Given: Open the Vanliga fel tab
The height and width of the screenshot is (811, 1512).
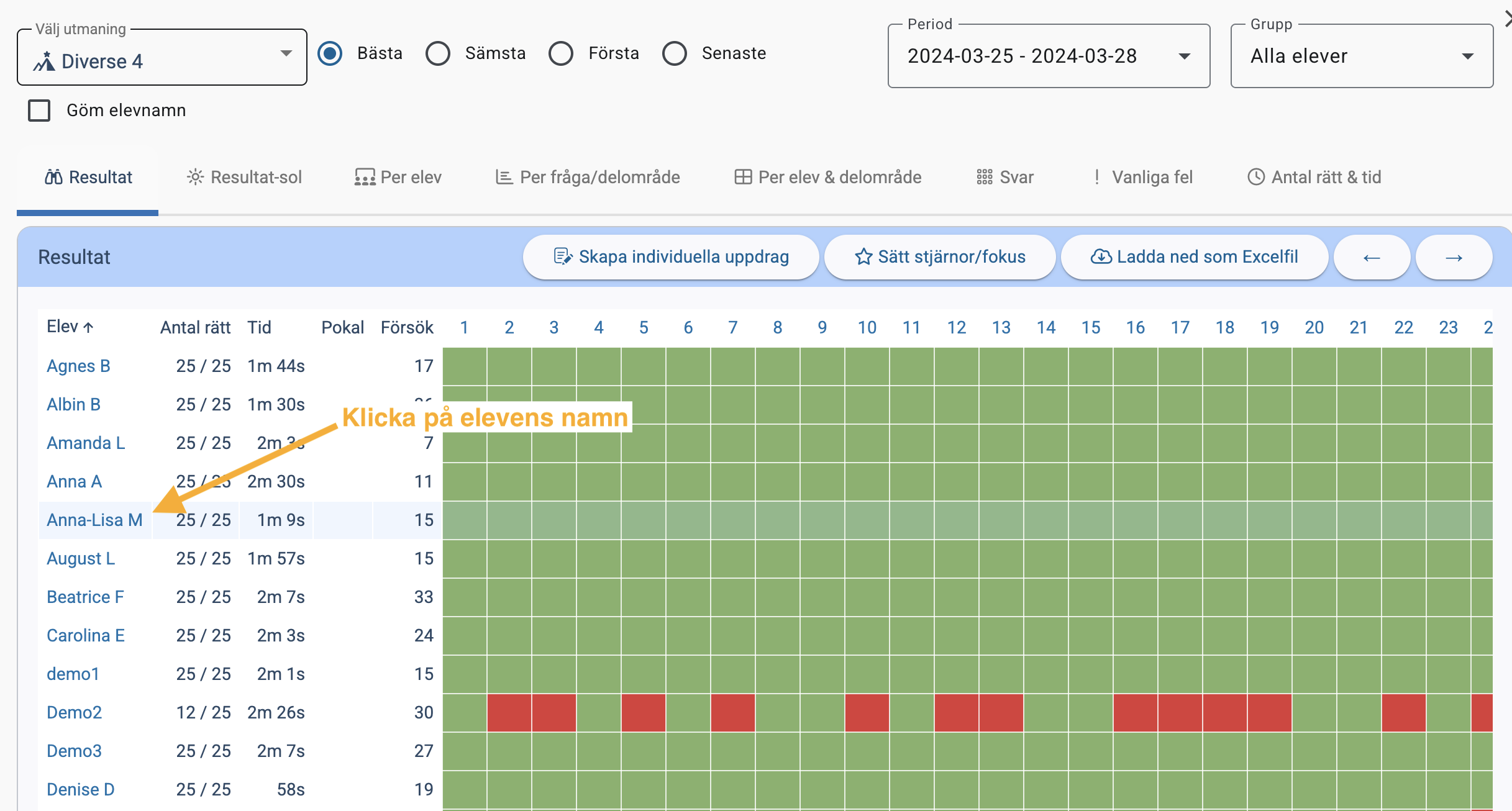Looking at the screenshot, I should tap(1143, 178).
